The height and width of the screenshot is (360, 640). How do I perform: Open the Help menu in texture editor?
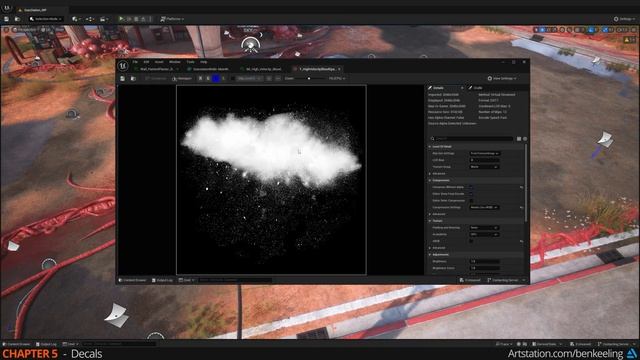click(204, 62)
